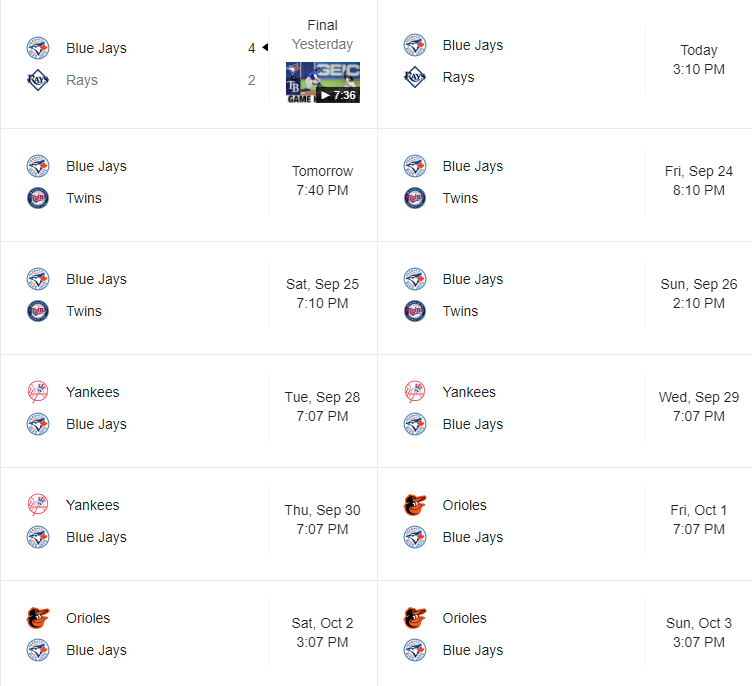The height and width of the screenshot is (686, 752).
Task: Open the Sun, Sep 26 2:10 PM game
Action: click(x=699, y=293)
